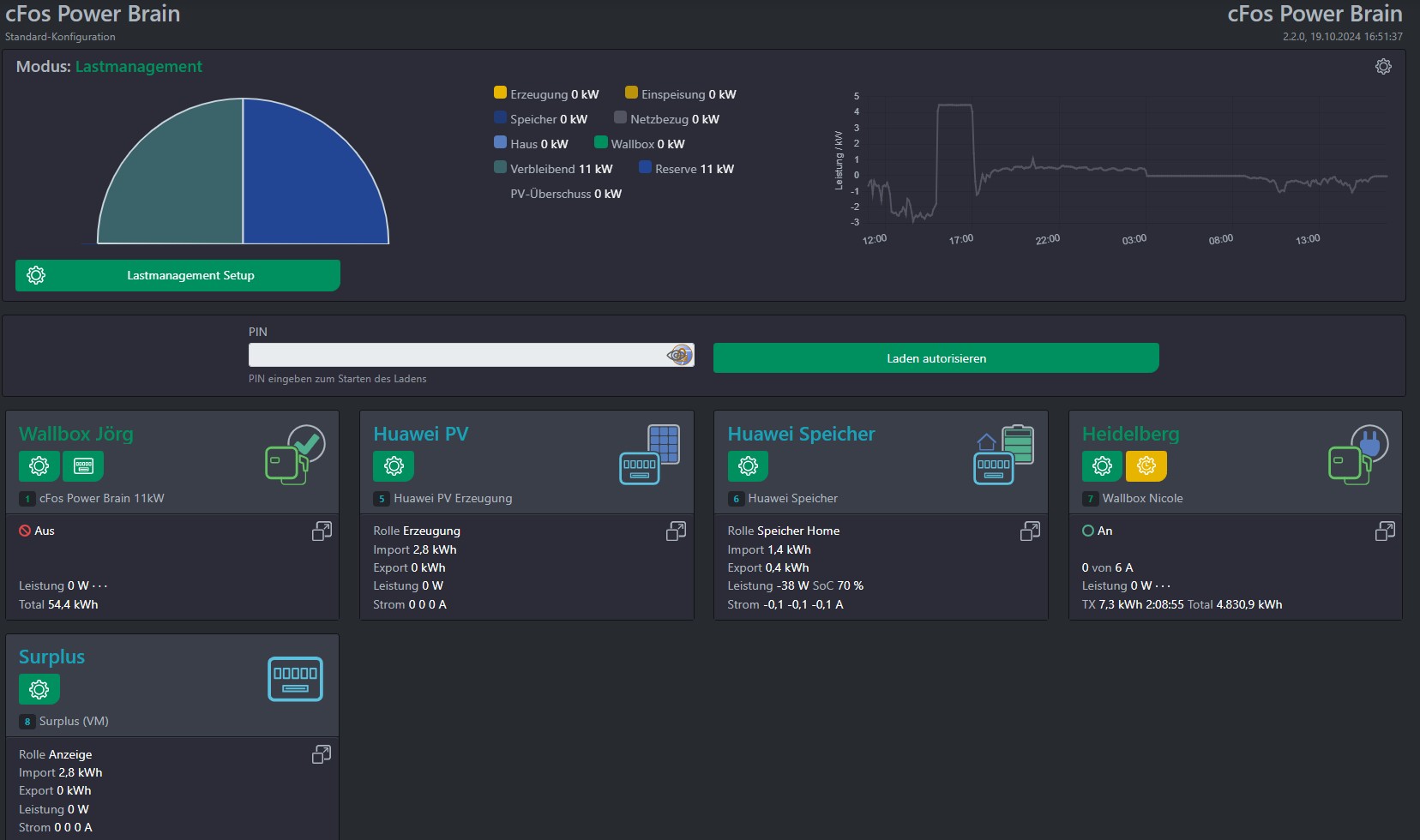Click the Einspeisung legend swatch
Viewport: 1420px width, 840px height.
[631, 93]
